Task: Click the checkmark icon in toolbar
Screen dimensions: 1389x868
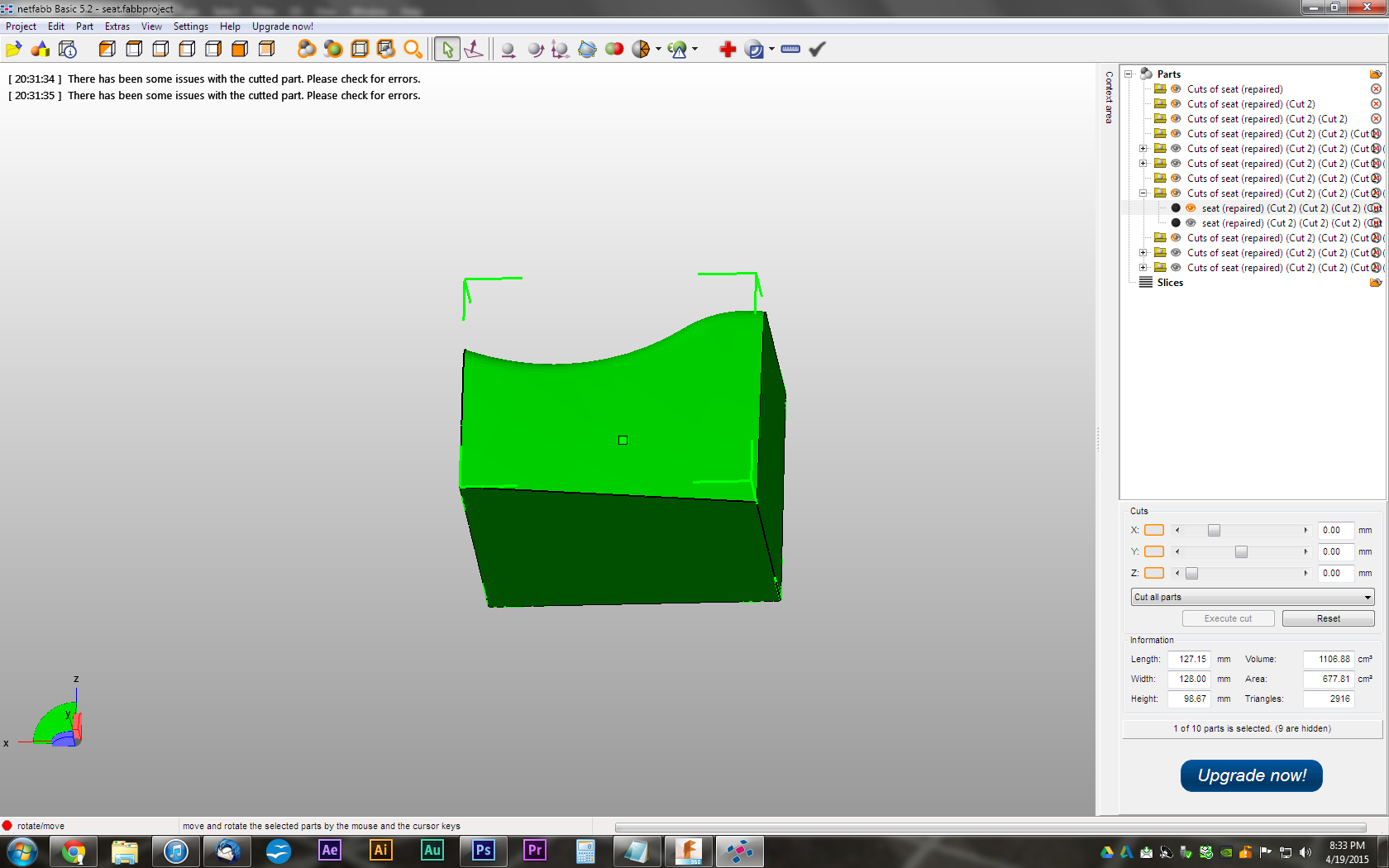Action: 818,50
